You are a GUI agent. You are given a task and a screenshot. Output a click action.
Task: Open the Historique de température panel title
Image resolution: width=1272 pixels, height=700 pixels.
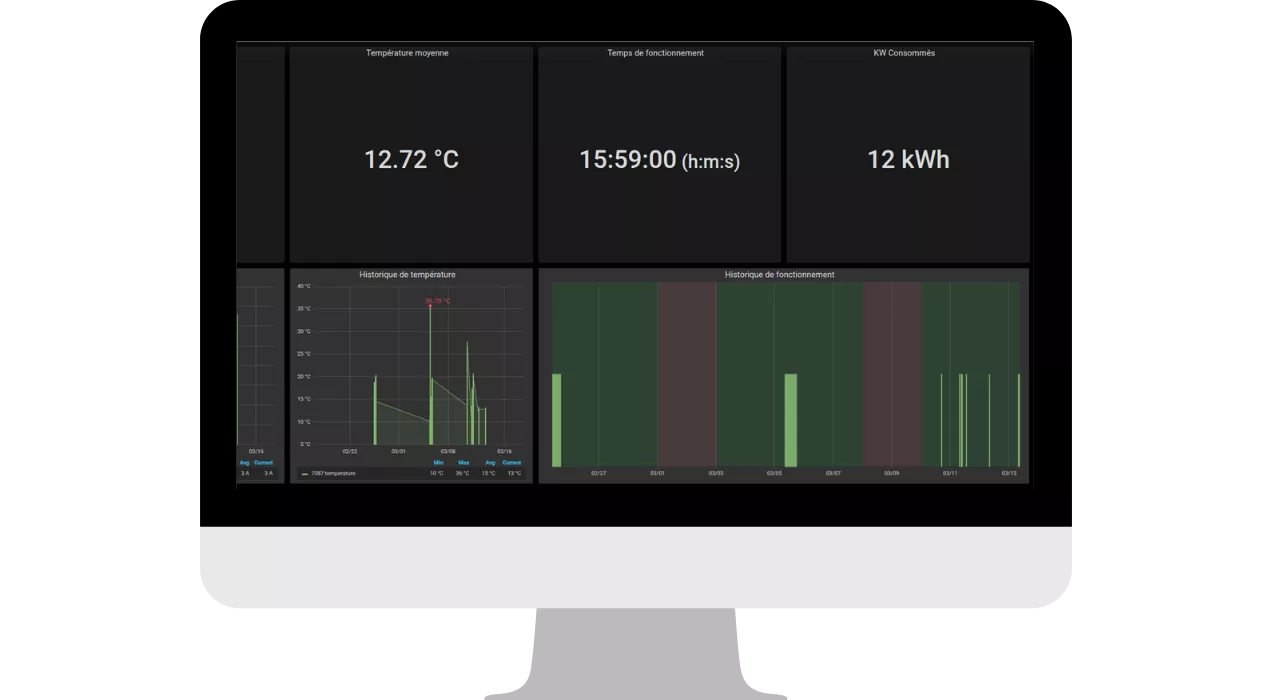click(x=407, y=274)
